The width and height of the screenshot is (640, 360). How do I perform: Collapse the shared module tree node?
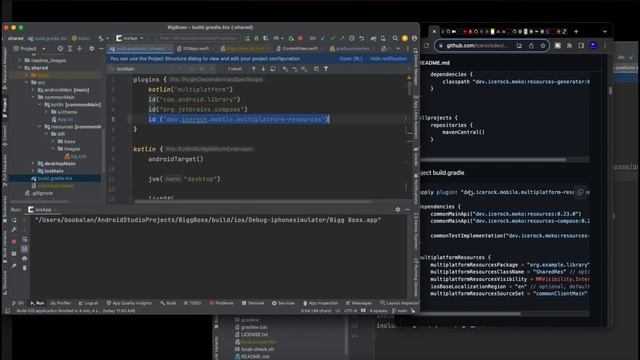20,68
